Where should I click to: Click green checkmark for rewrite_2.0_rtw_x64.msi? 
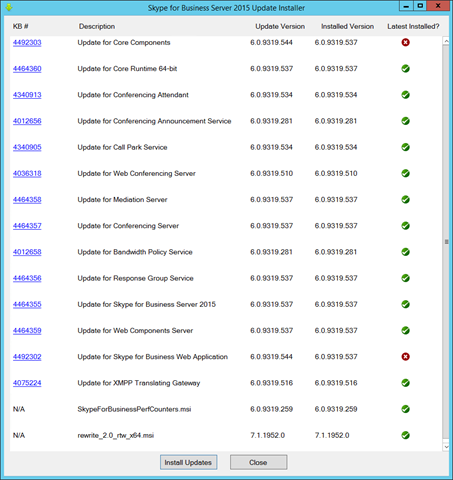pos(405,435)
